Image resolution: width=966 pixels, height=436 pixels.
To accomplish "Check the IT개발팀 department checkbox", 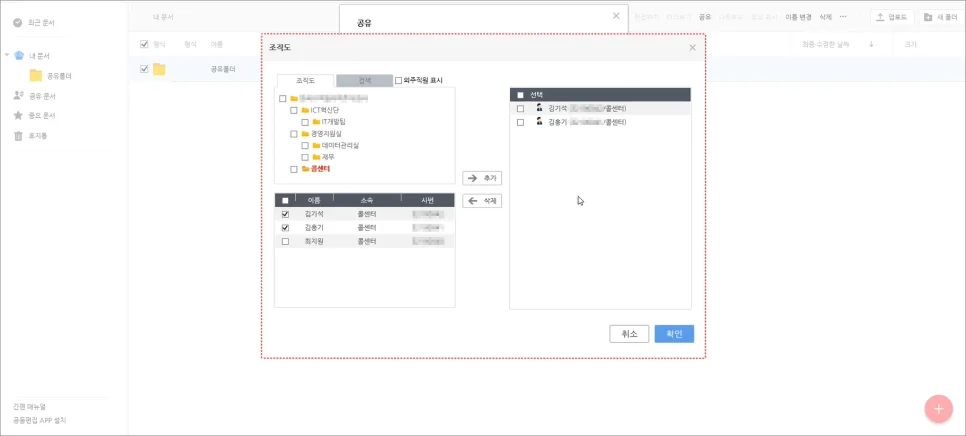I will 305,122.
